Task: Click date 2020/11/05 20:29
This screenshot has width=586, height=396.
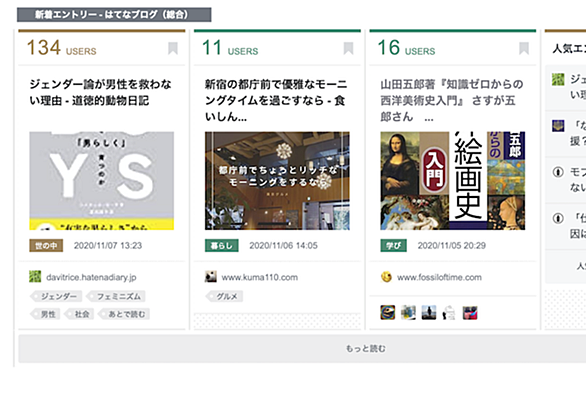Action: 451,245
